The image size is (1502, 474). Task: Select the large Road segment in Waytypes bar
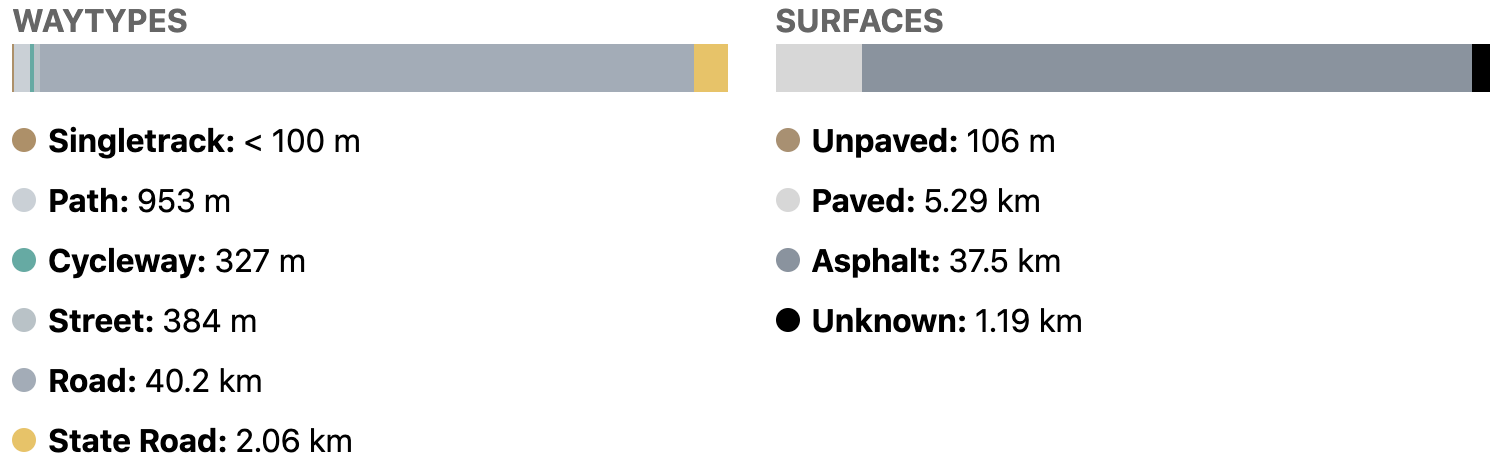tap(366, 68)
